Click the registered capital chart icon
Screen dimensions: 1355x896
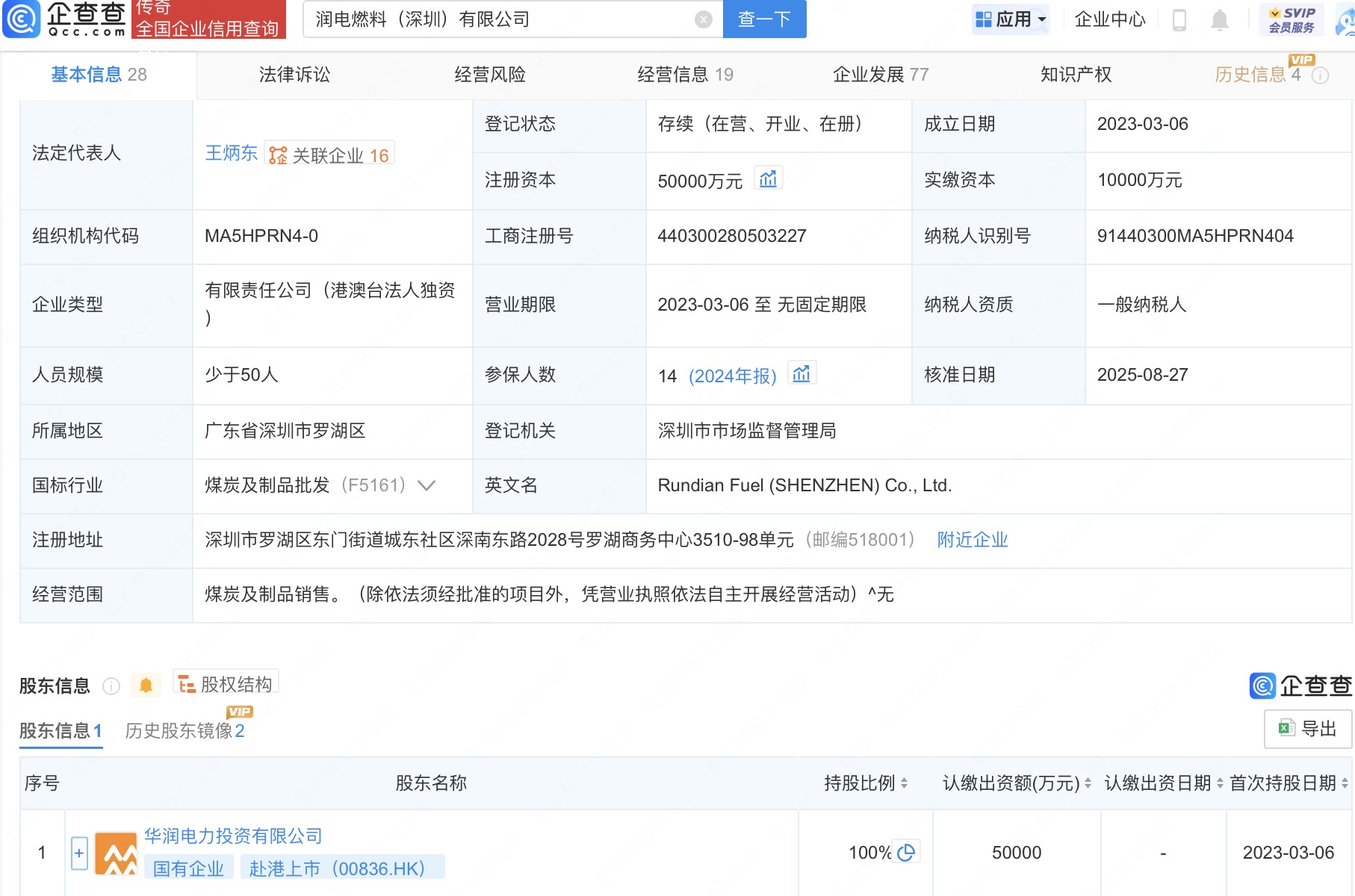768,179
